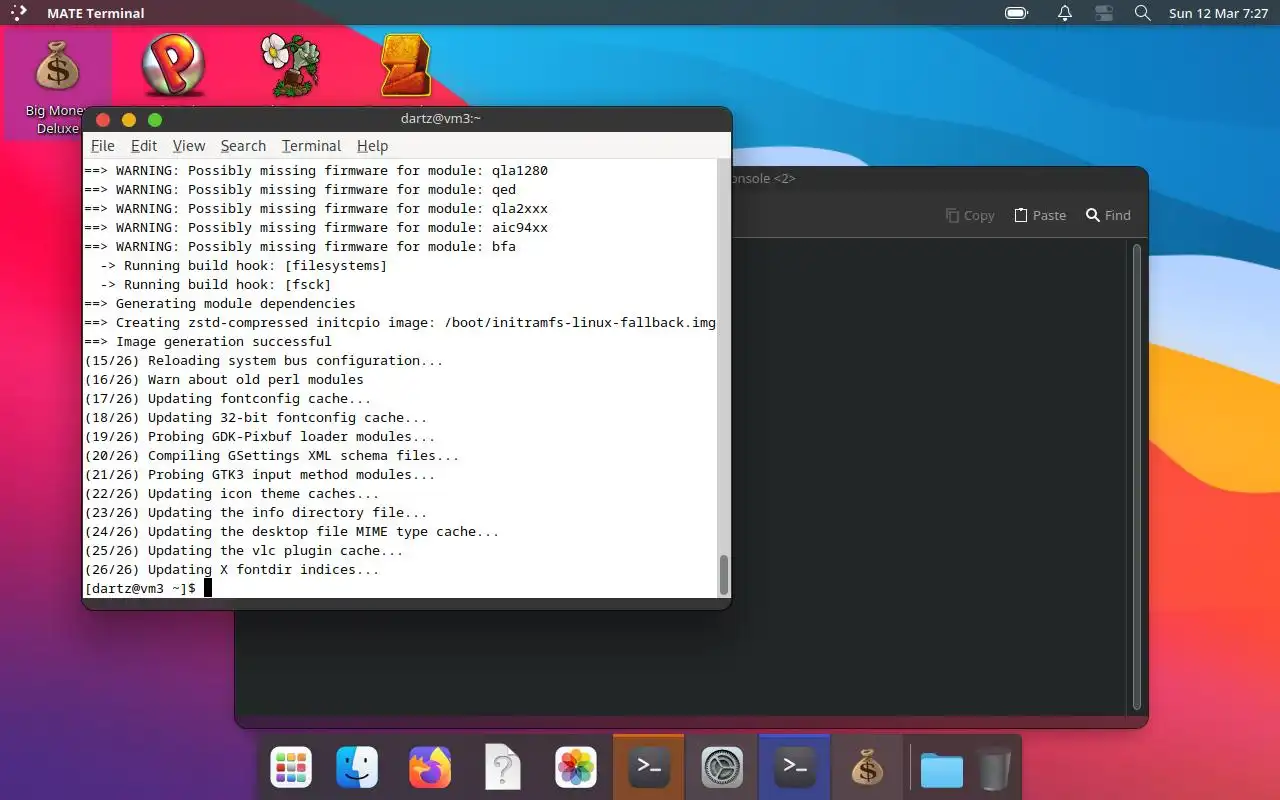This screenshot has width=1280, height=800.
Task: Click the terminal prompt [dartz@vm3 ~]$
Action: coord(140,589)
